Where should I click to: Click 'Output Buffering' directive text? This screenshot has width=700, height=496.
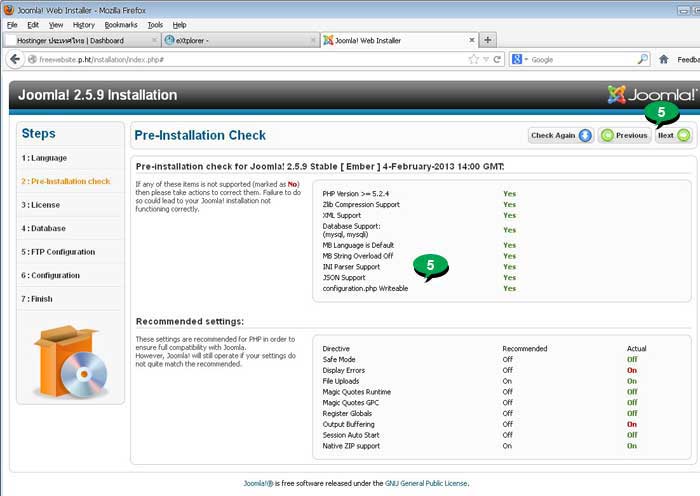[349, 424]
